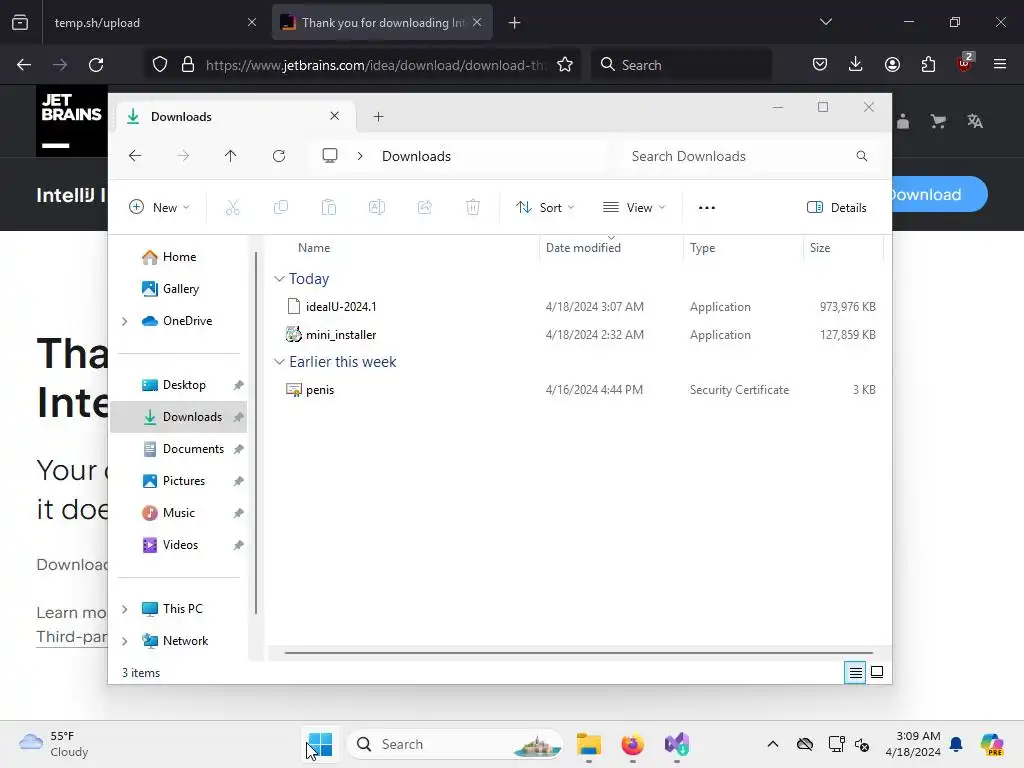This screenshot has width=1024, height=768.
Task: Click the Copy icon in Explorer toolbar
Action: (x=281, y=208)
